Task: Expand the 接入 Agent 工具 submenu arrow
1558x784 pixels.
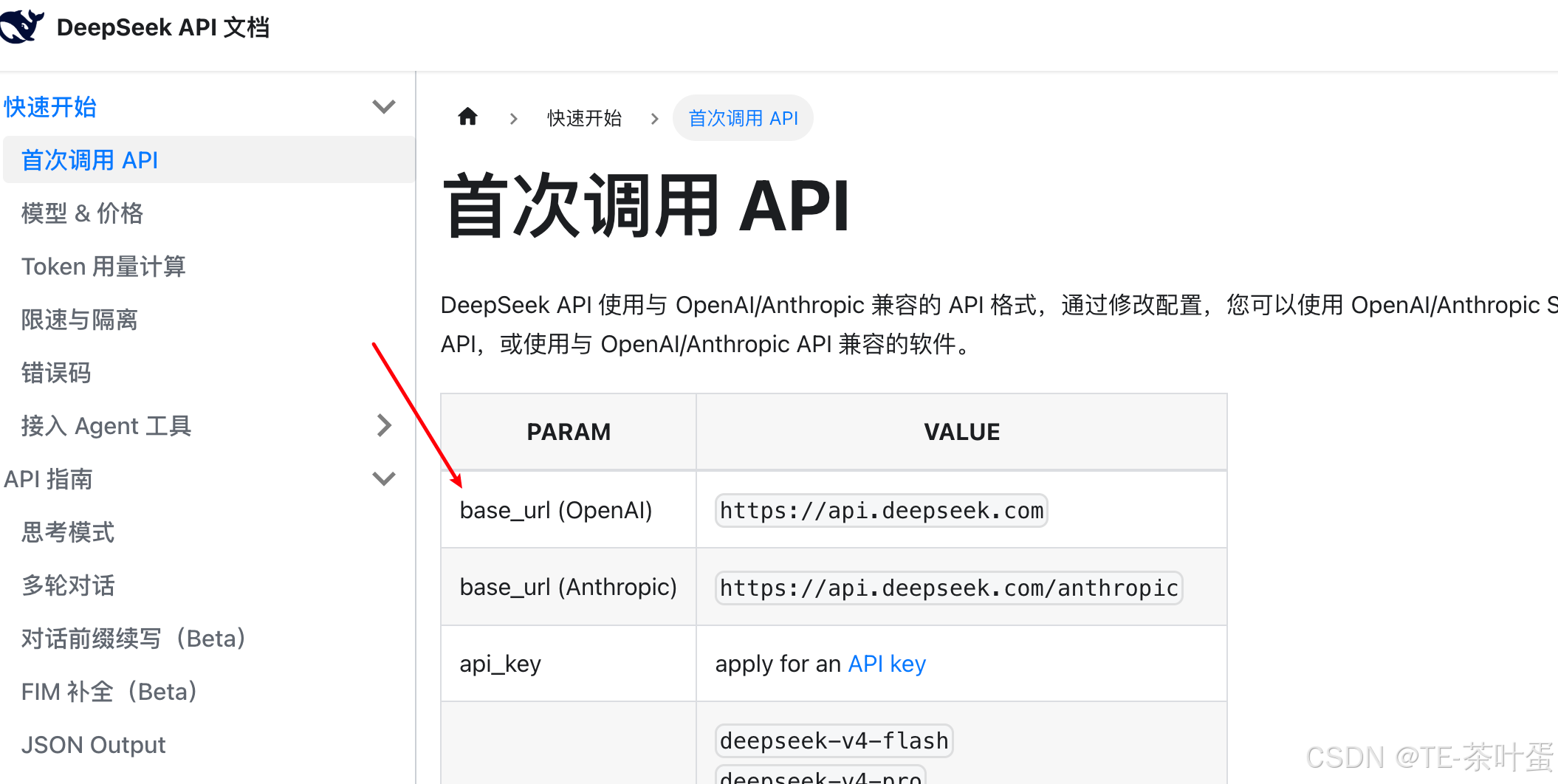Action: point(384,425)
